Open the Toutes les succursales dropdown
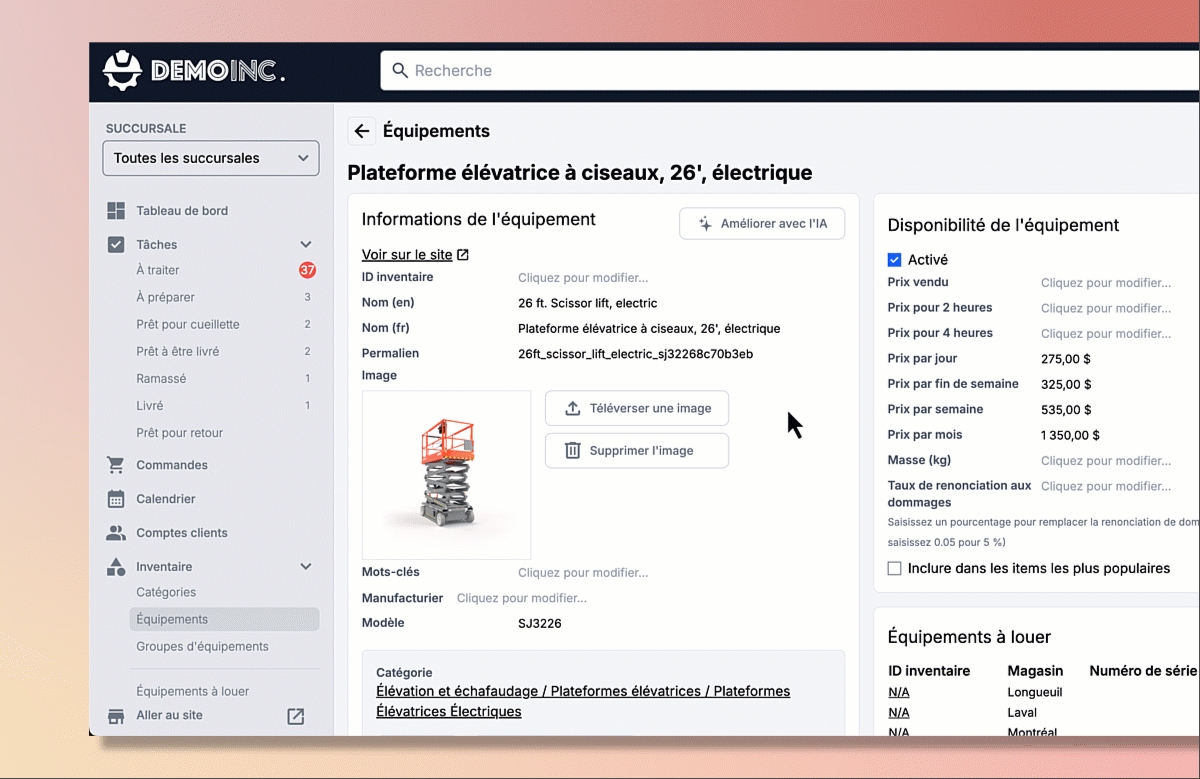 (211, 158)
